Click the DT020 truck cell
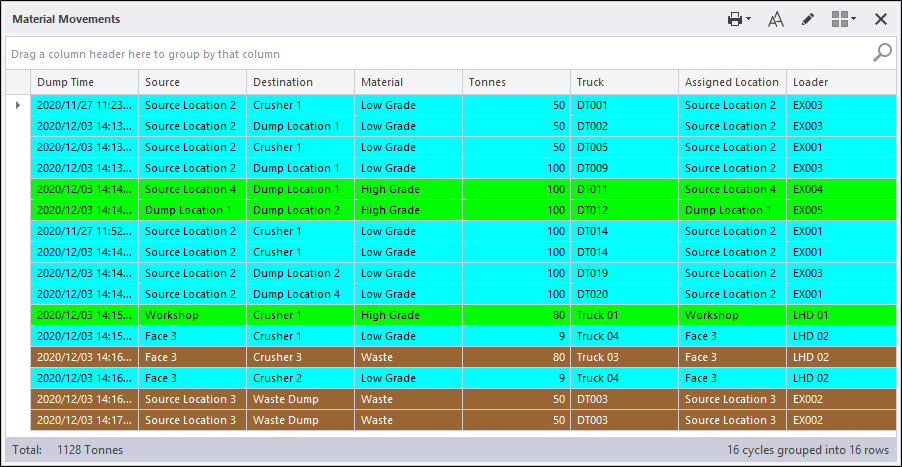The width and height of the screenshot is (902, 467). 624,294
